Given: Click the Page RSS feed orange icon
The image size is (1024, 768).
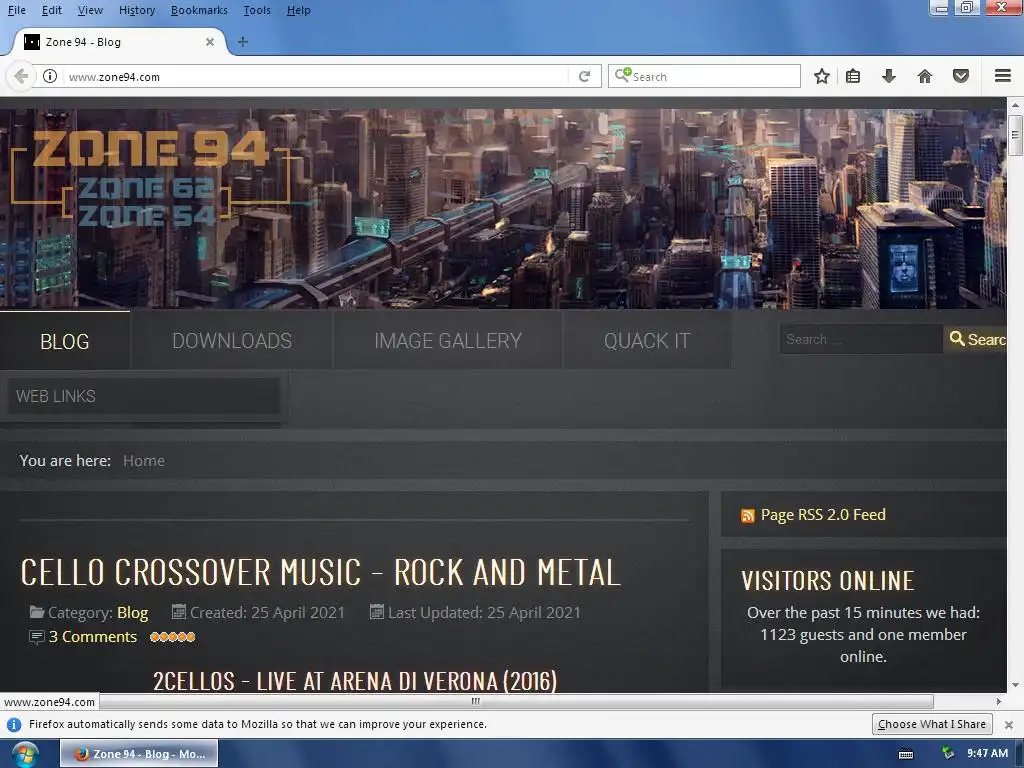Looking at the screenshot, I should pos(748,516).
